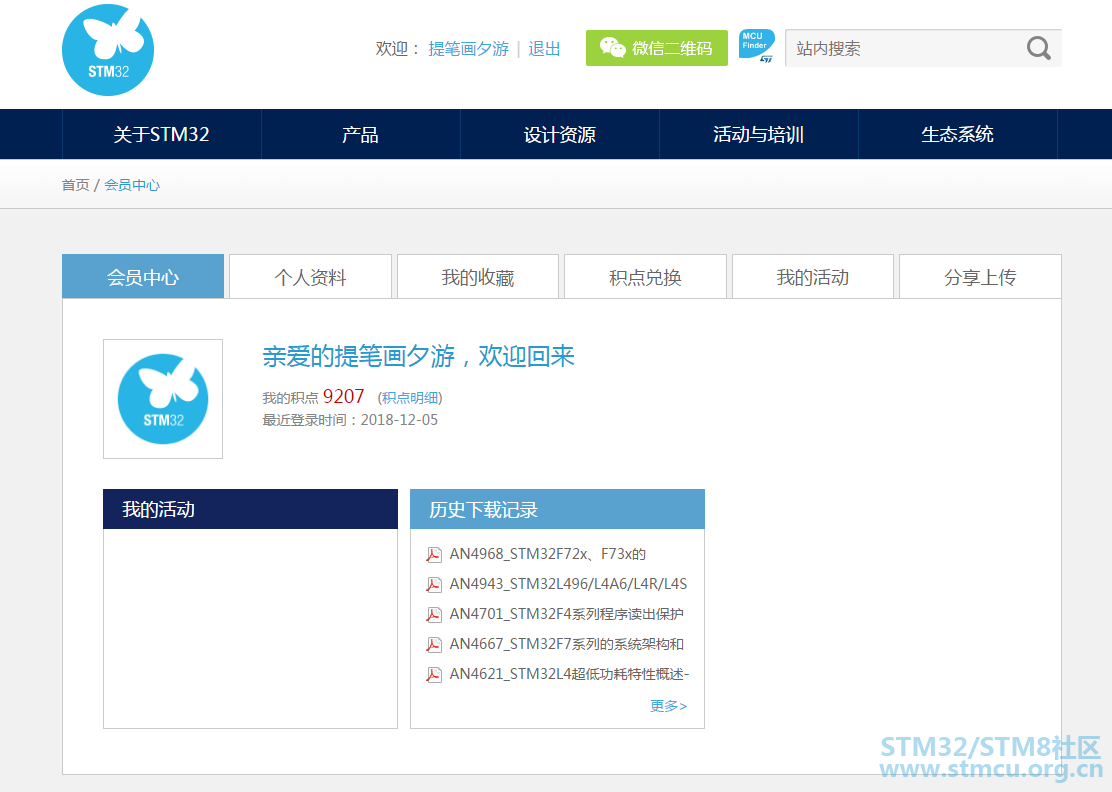Click last login date 2018-12-05

[399, 420]
